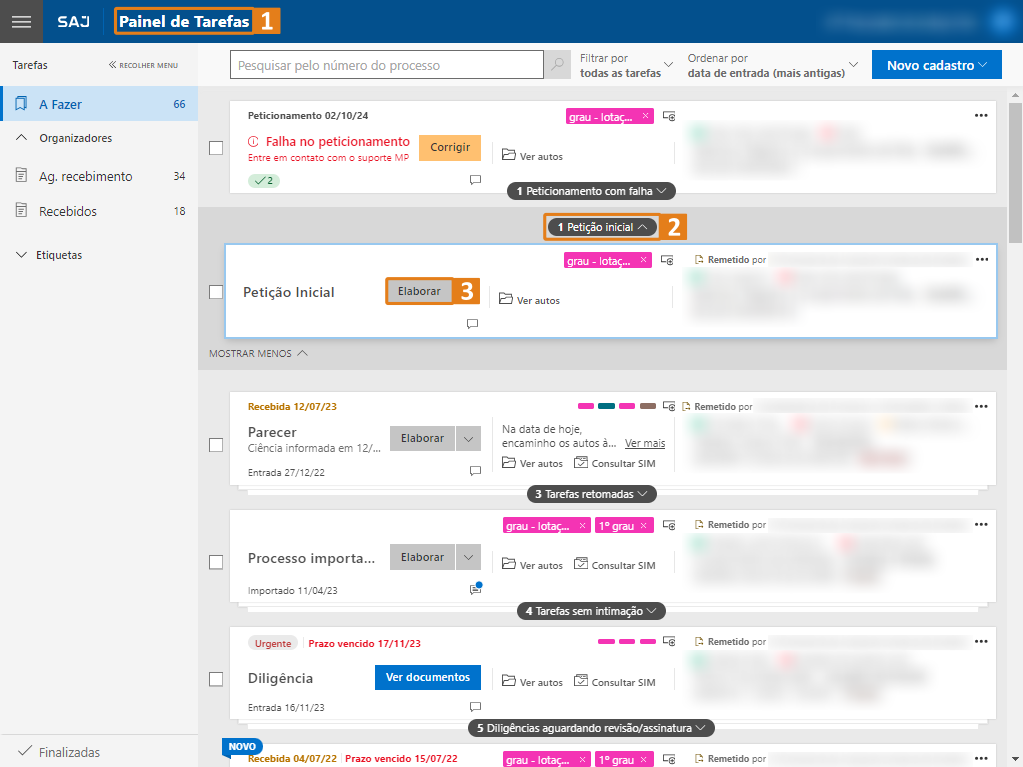
Task: Tick the Diligência task checkbox
Action: click(216, 679)
